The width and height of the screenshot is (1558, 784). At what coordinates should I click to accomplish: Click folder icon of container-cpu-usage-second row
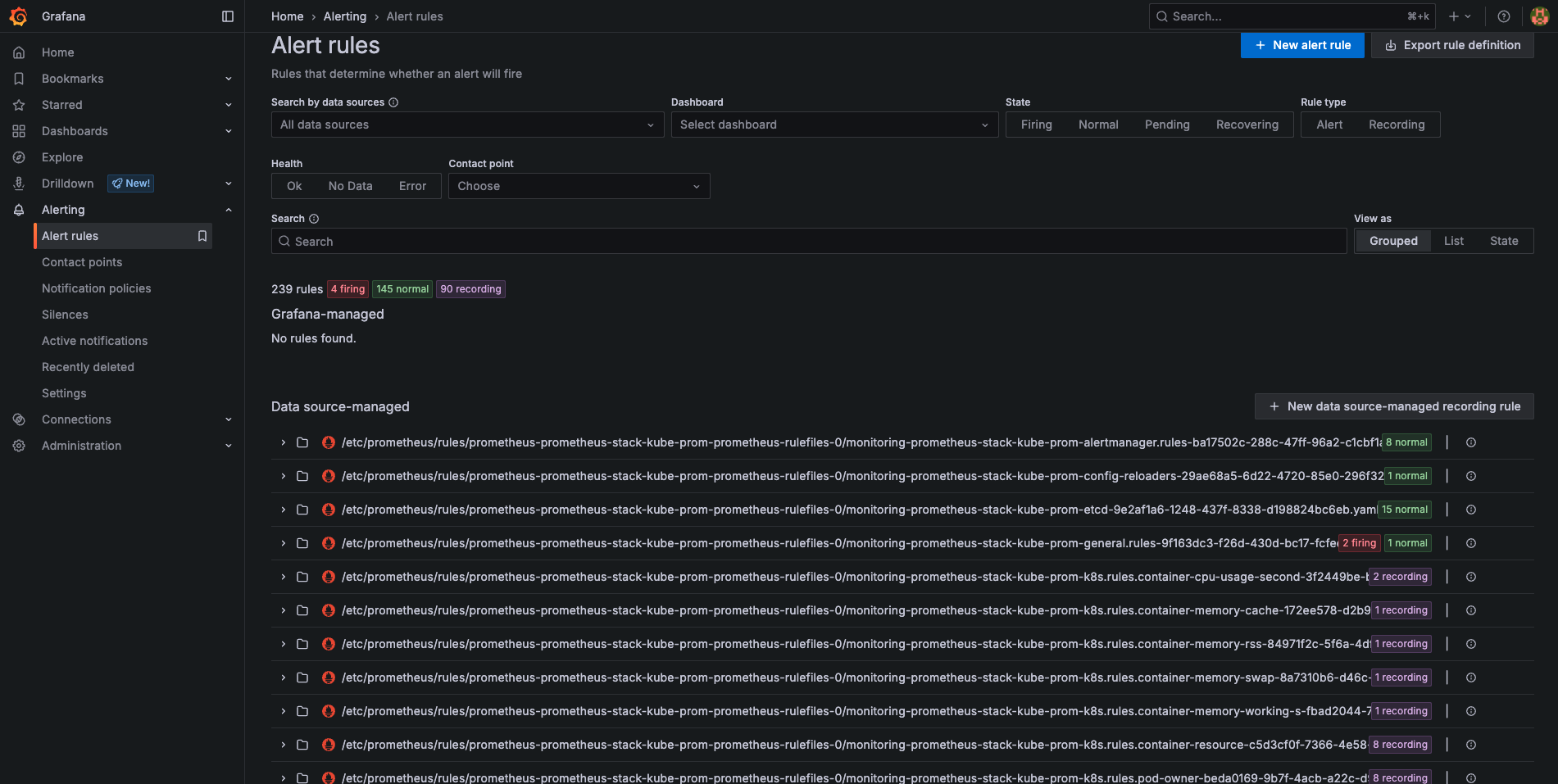coord(302,577)
